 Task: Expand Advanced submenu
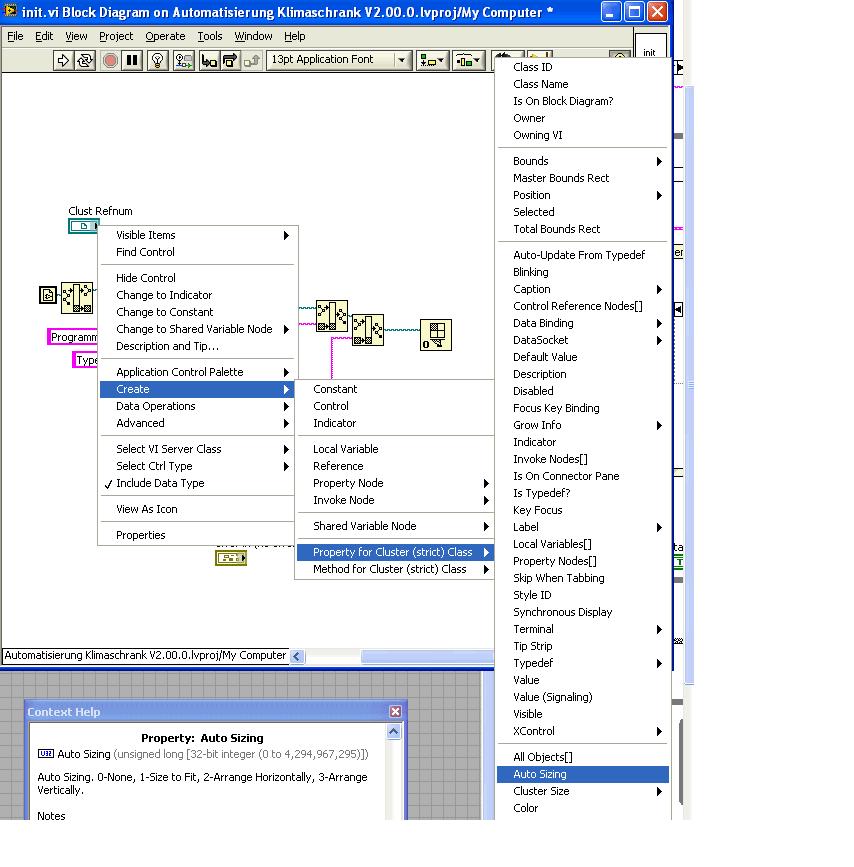(197, 424)
